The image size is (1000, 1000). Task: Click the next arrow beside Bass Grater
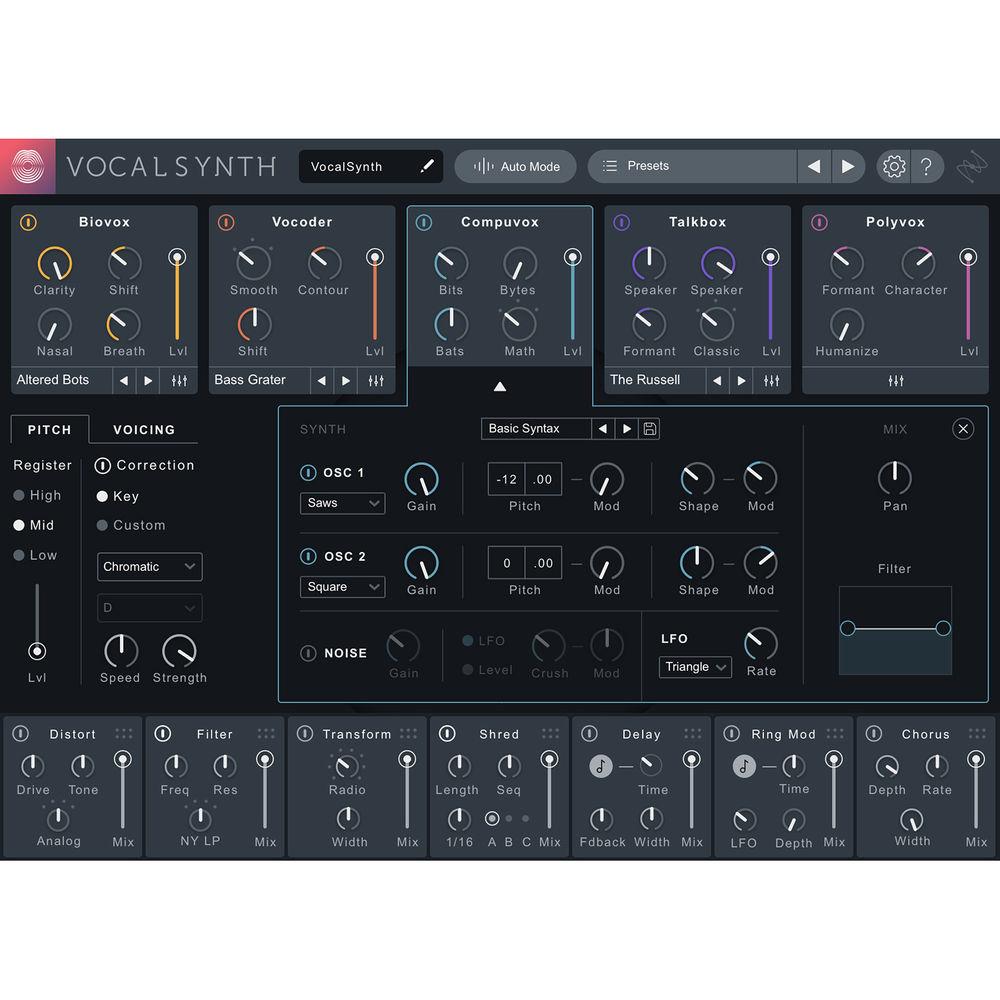pos(343,380)
